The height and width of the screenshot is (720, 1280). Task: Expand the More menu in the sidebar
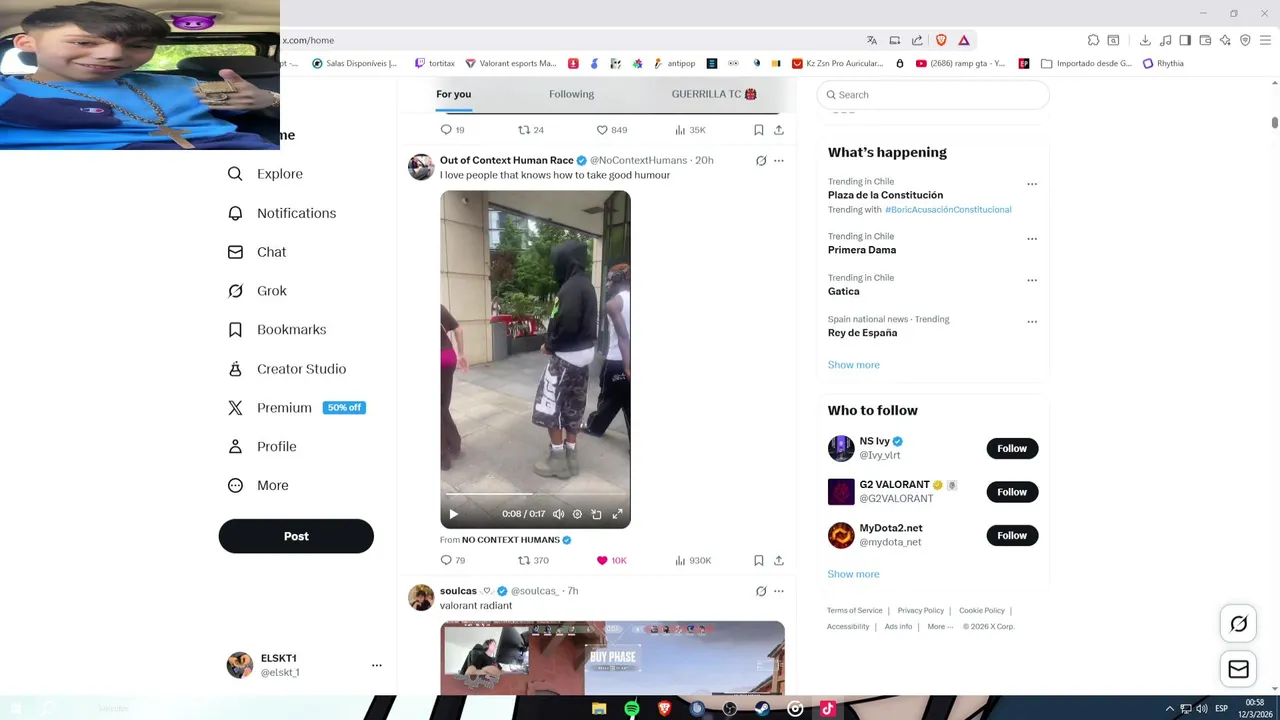[258, 486]
